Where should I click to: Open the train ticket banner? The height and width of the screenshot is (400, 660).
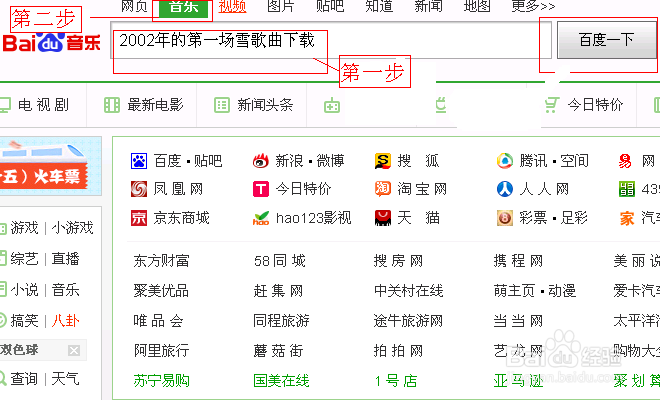pos(51,166)
